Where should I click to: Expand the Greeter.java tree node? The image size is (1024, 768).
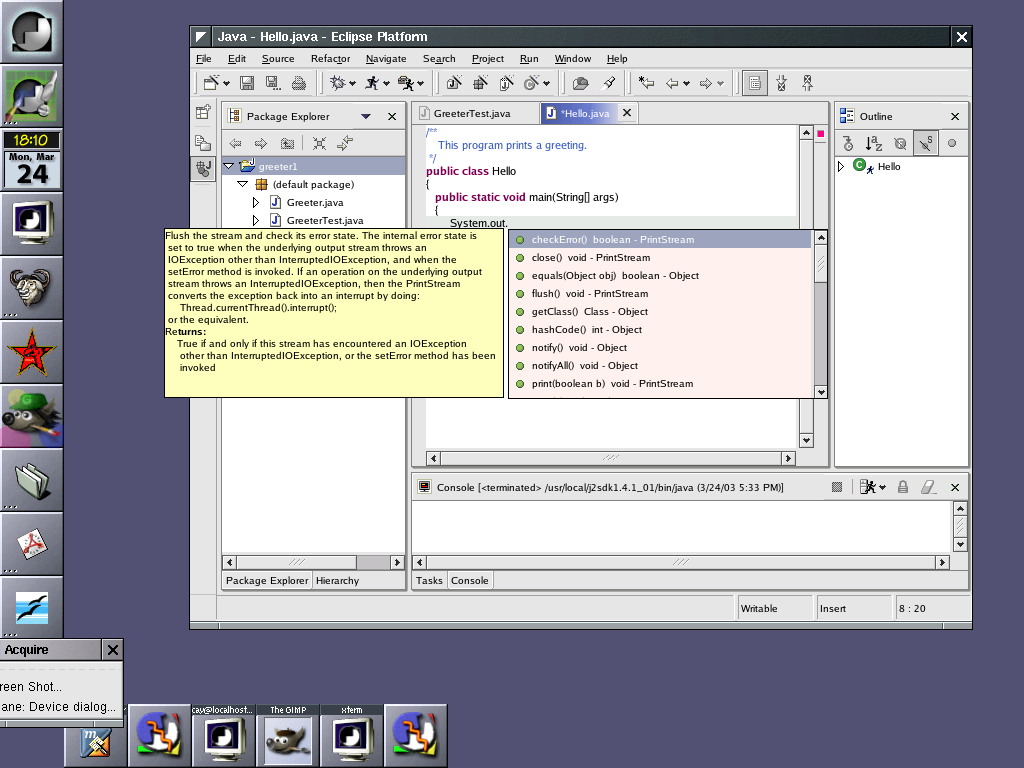tap(256, 202)
